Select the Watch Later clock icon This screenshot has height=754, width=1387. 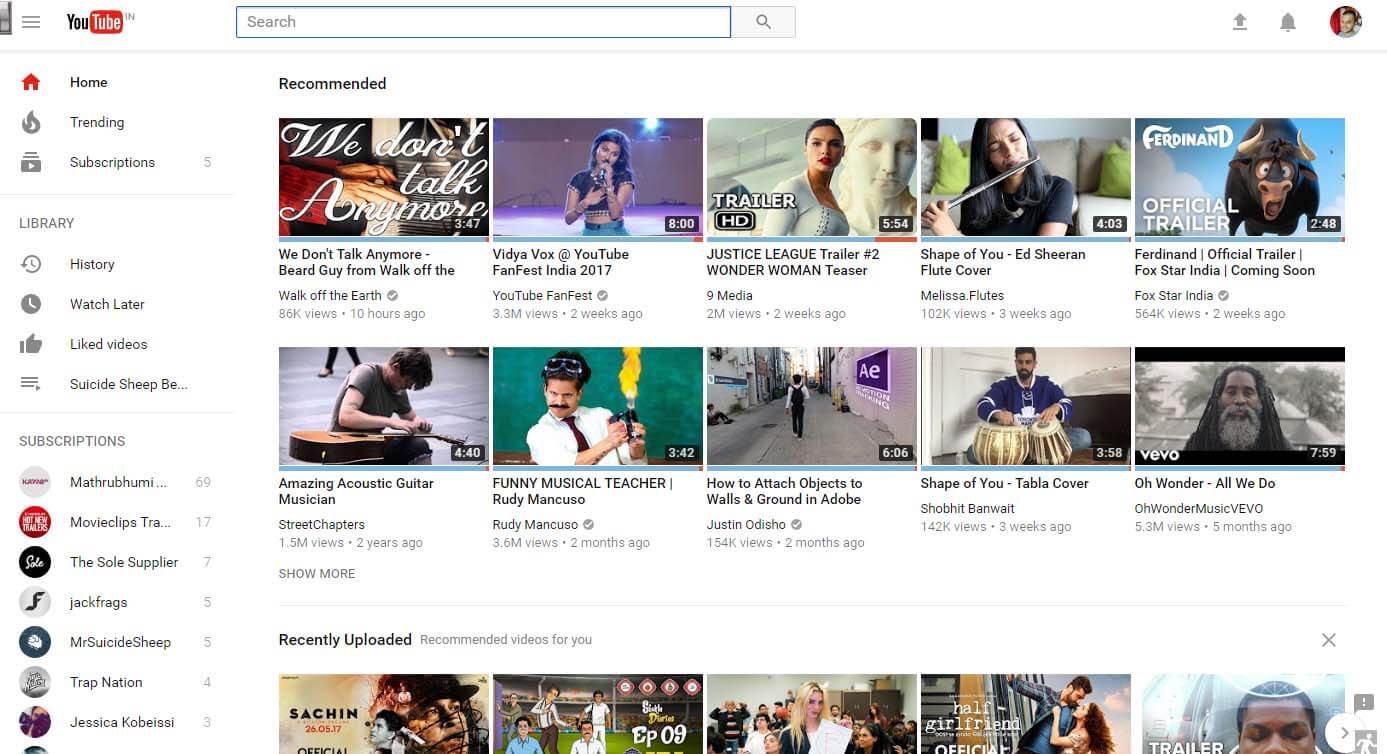(31, 304)
